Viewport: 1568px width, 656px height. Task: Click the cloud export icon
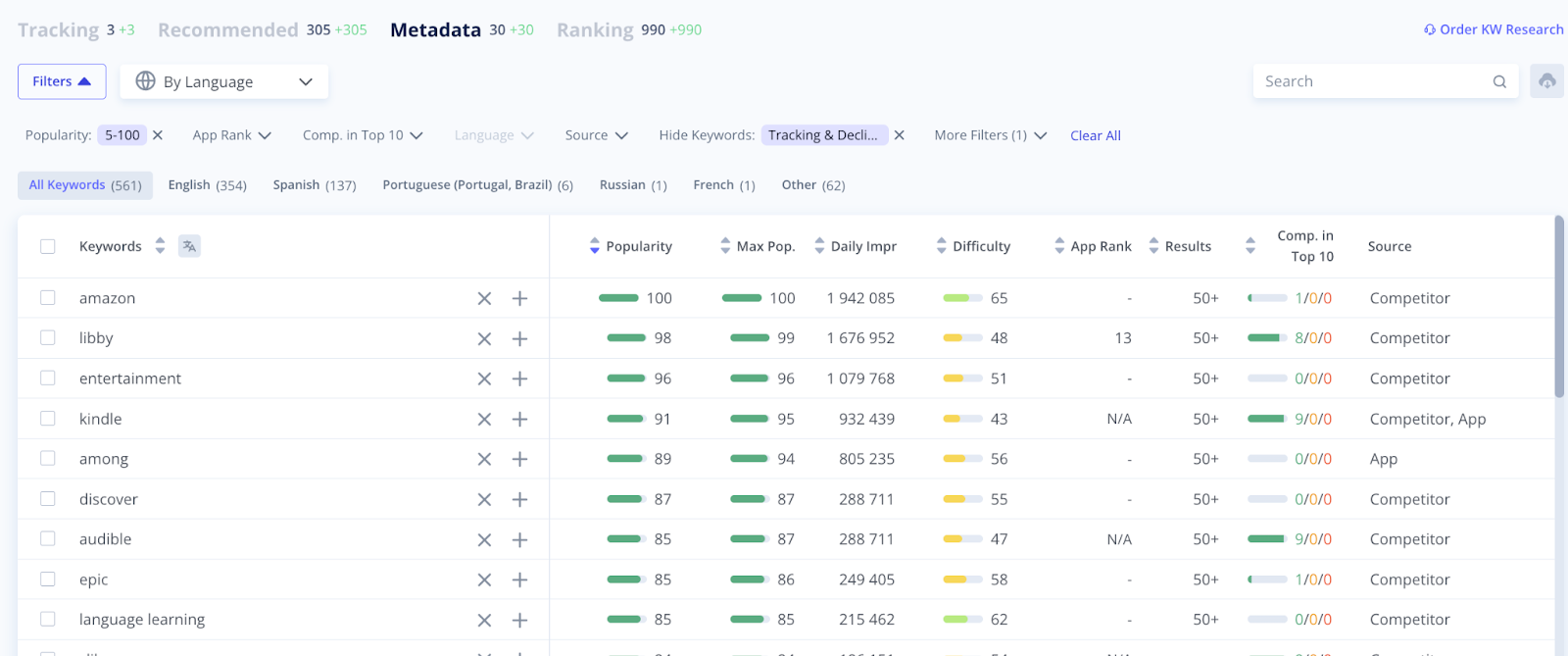pyautogui.click(x=1546, y=81)
